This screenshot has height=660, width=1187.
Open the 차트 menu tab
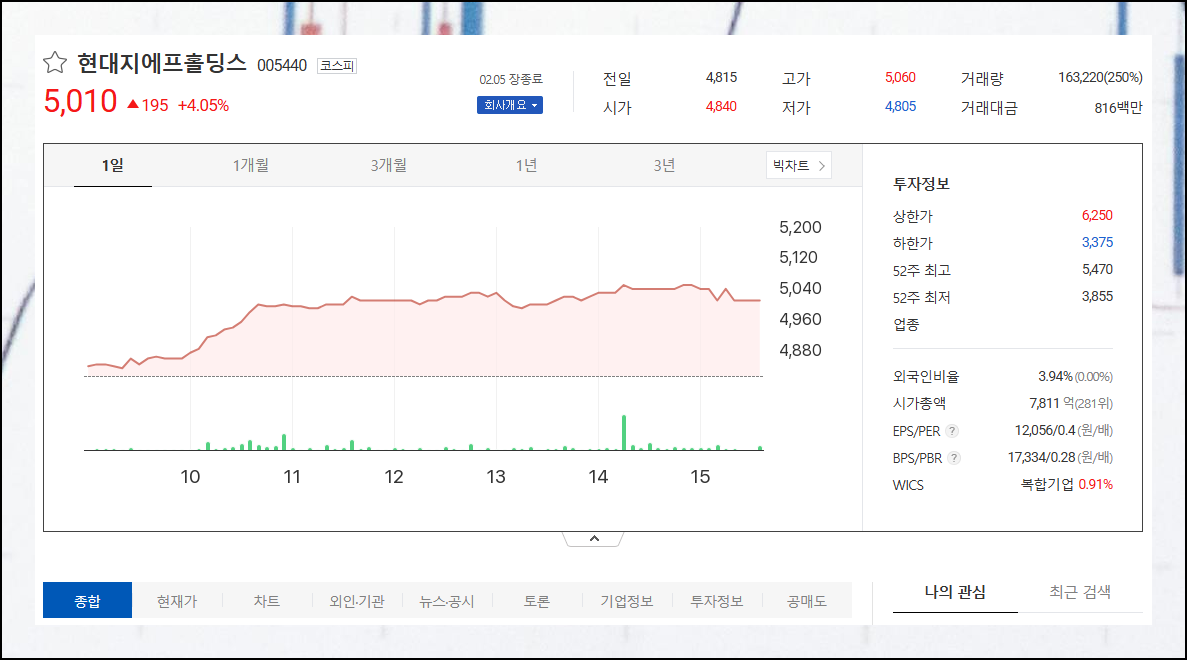pos(266,601)
